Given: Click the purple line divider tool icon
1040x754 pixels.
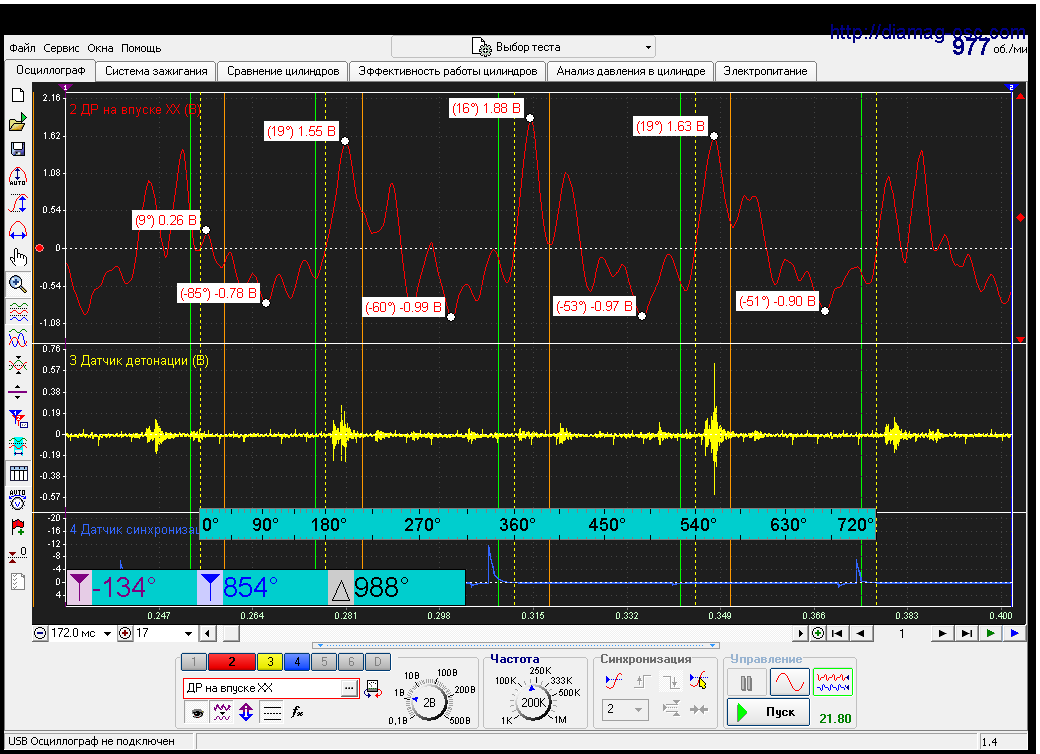Looking at the screenshot, I should click(x=18, y=391).
